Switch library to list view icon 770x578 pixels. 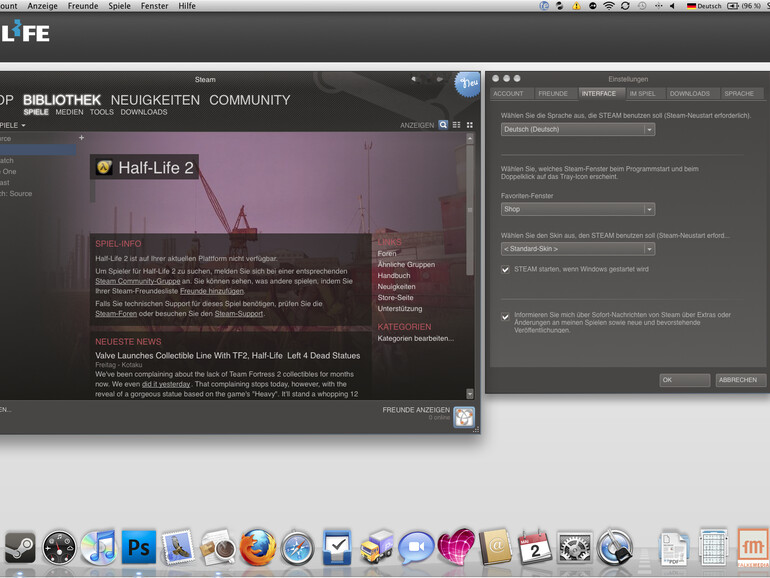coord(456,125)
